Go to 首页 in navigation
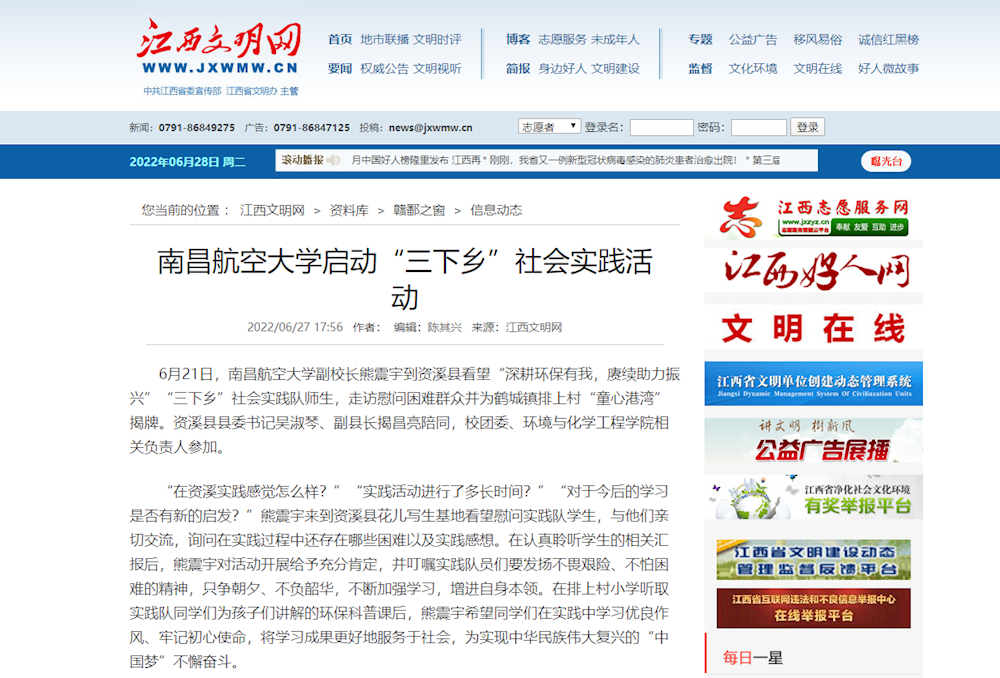The width and height of the screenshot is (1000, 678). pyautogui.click(x=340, y=40)
